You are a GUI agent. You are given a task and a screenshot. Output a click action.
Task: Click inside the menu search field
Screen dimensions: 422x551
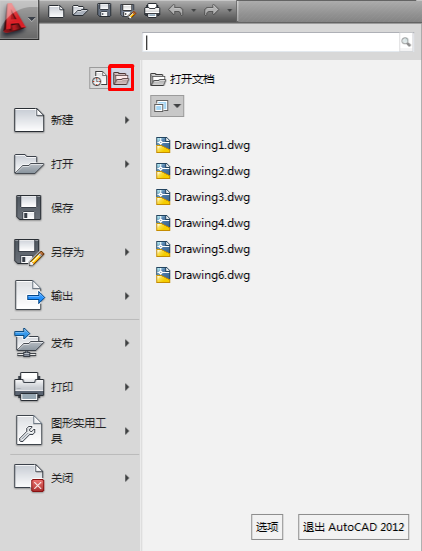coord(271,42)
